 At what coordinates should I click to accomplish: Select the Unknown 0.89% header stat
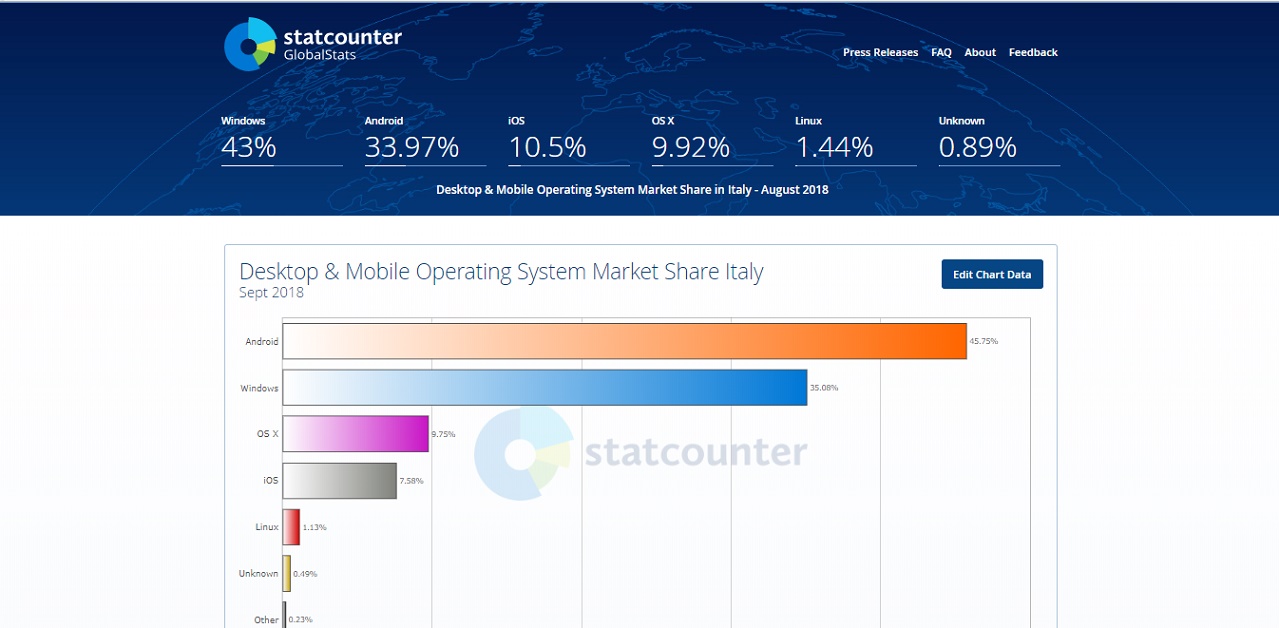[999, 140]
